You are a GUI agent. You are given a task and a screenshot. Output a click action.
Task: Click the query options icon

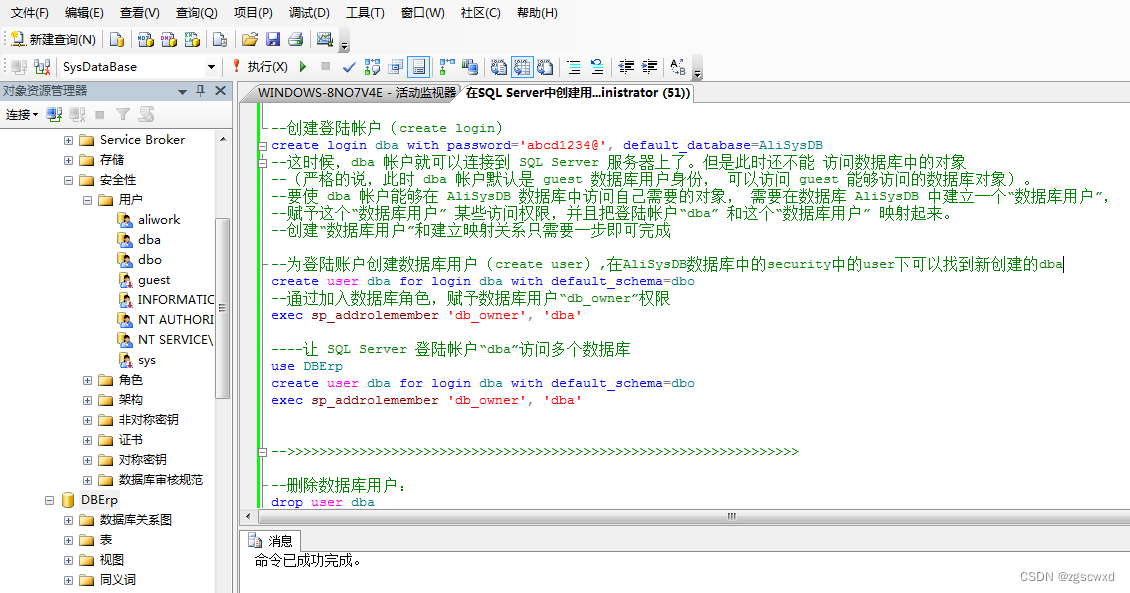pyautogui.click(x=395, y=67)
